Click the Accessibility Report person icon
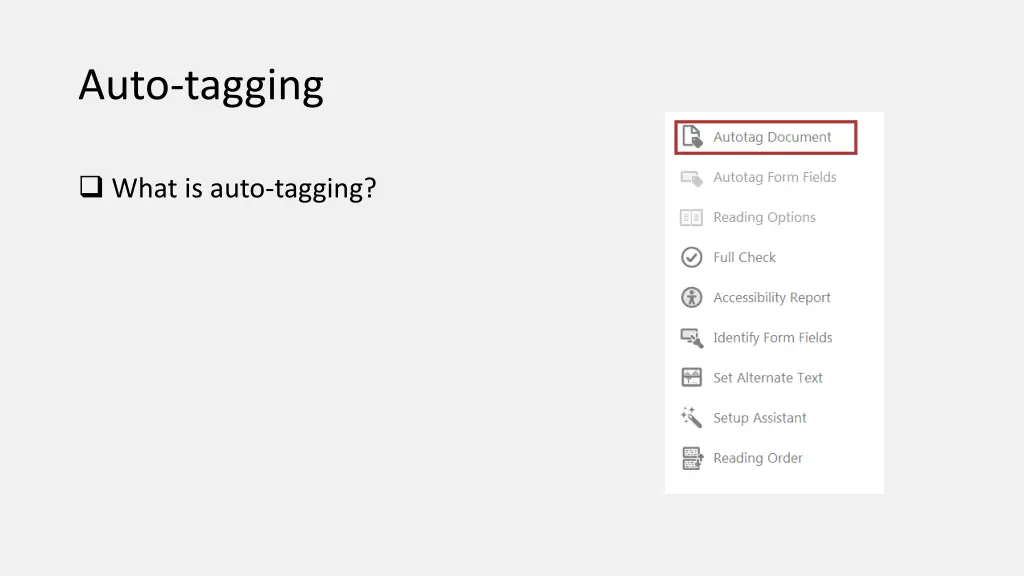Image resolution: width=1024 pixels, height=576 pixels. tap(692, 298)
